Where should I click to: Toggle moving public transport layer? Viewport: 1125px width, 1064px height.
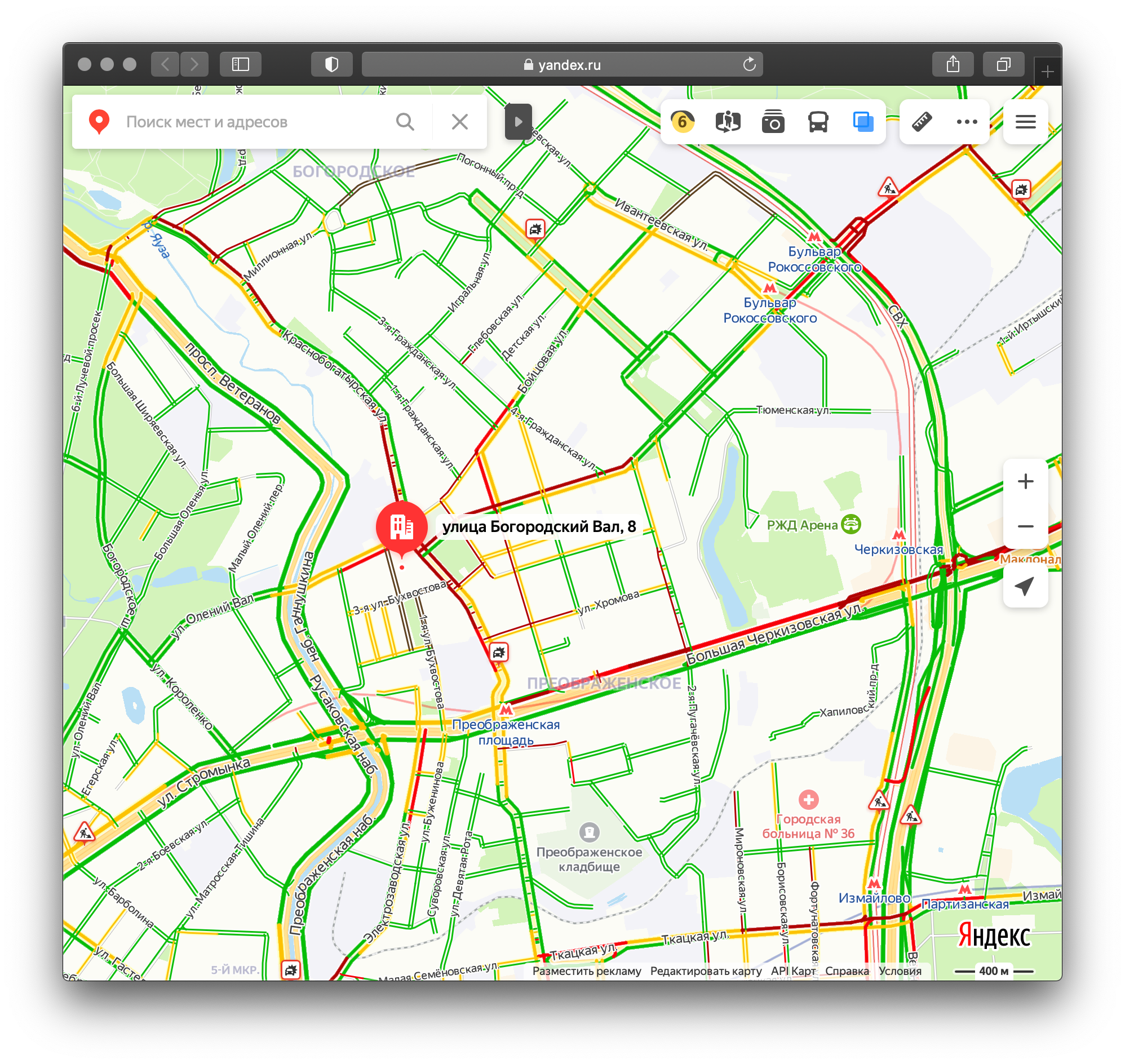pyautogui.click(x=818, y=122)
